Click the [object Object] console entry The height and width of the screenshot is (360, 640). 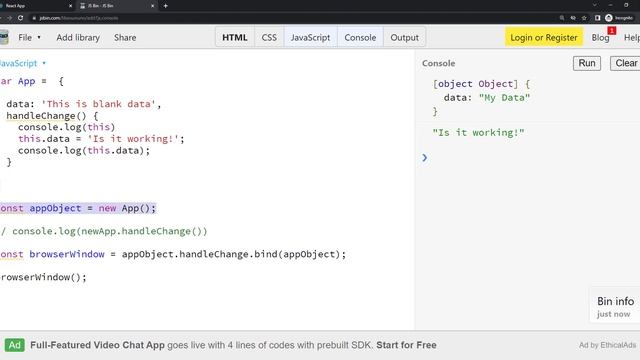(481, 84)
